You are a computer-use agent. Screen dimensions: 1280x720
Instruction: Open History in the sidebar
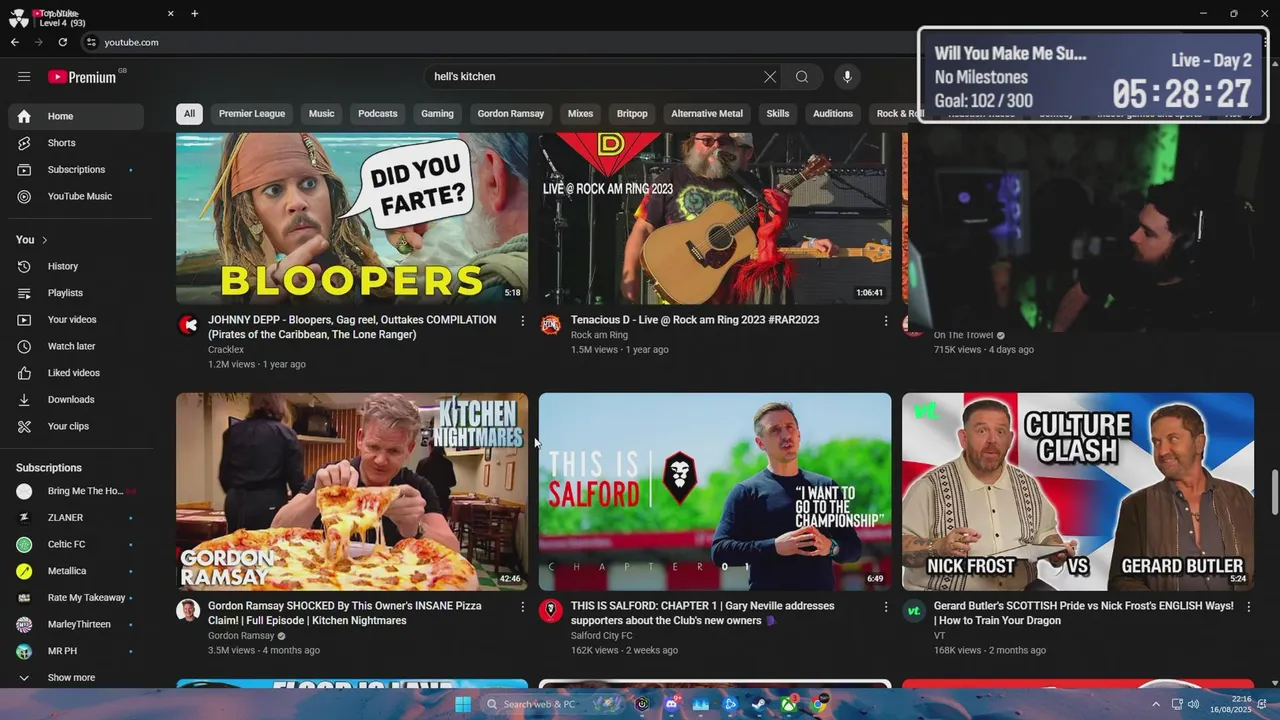76,266
